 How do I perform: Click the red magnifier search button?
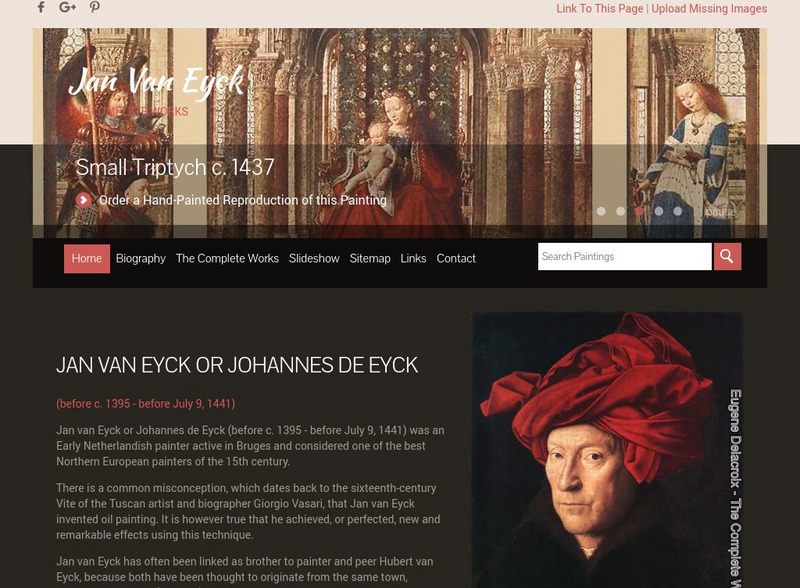point(727,256)
